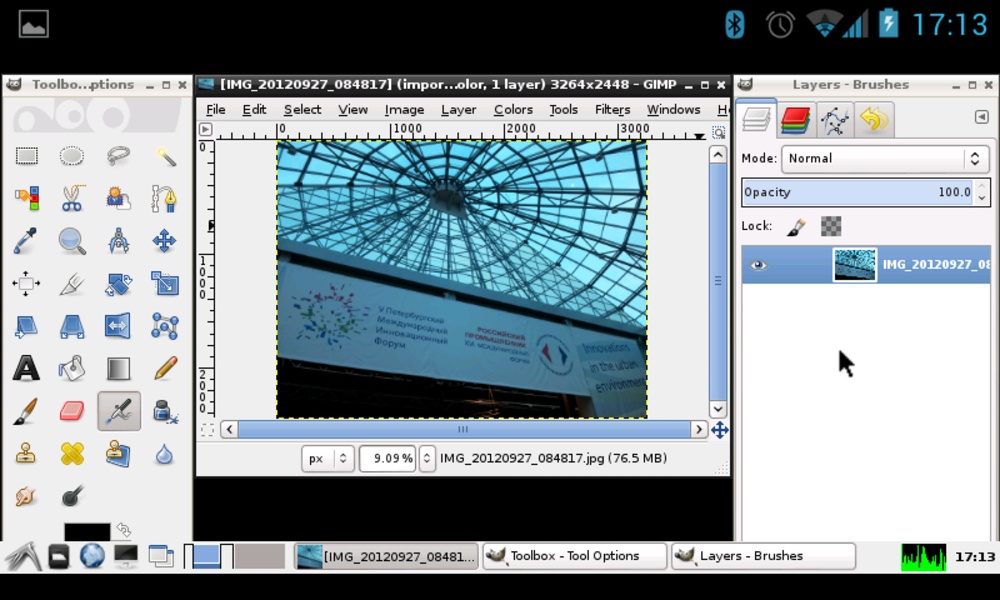Select the Heal tool
This screenshot has height=600, width=1000.
point(72,454)
